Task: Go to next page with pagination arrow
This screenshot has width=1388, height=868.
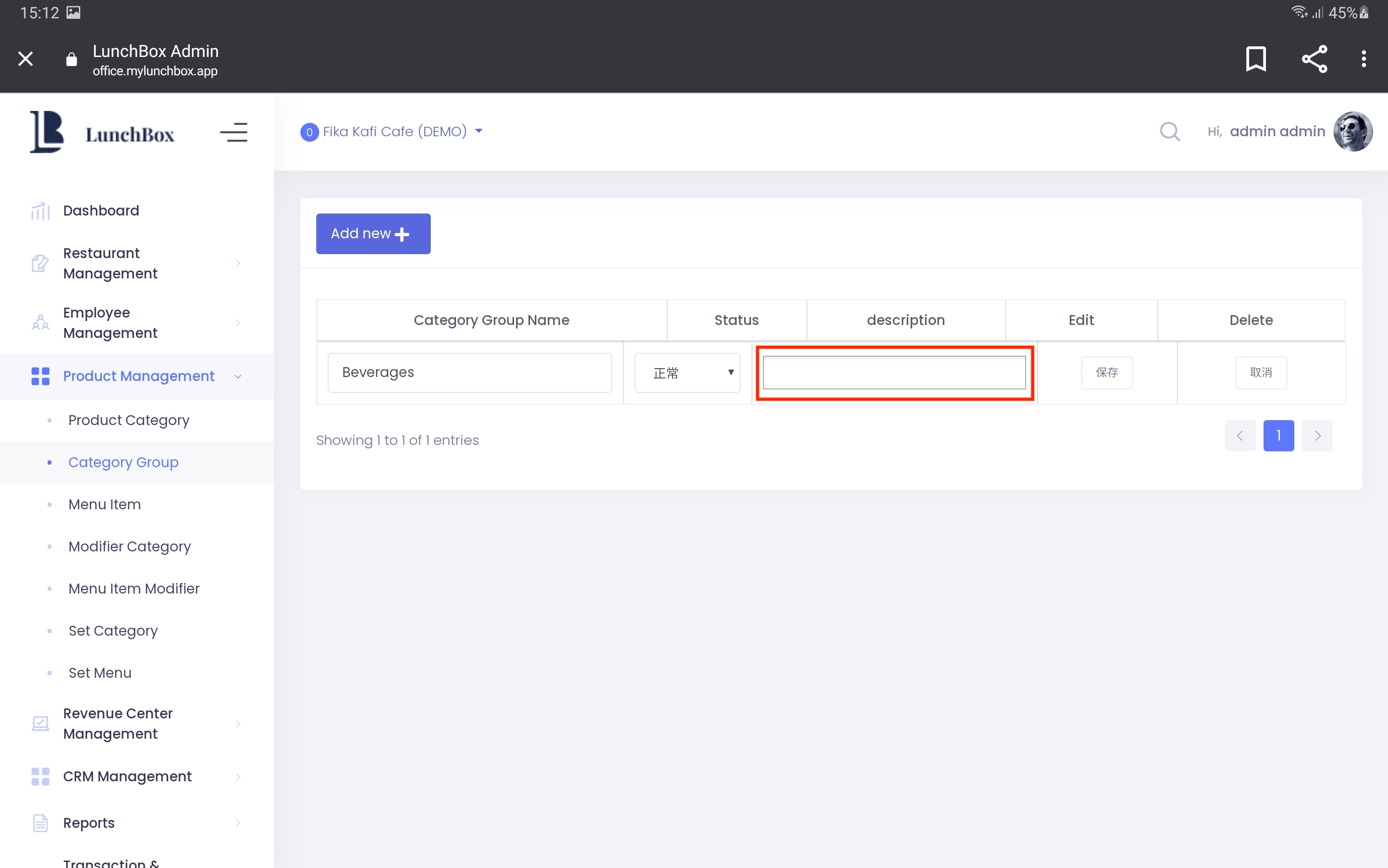Action: tap(1317, 435)
